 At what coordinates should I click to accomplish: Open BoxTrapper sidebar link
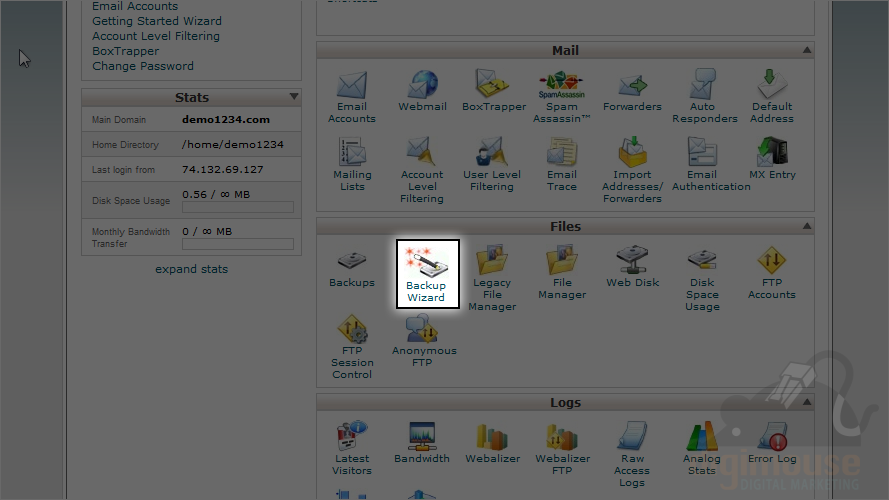(x=125, y=51)
